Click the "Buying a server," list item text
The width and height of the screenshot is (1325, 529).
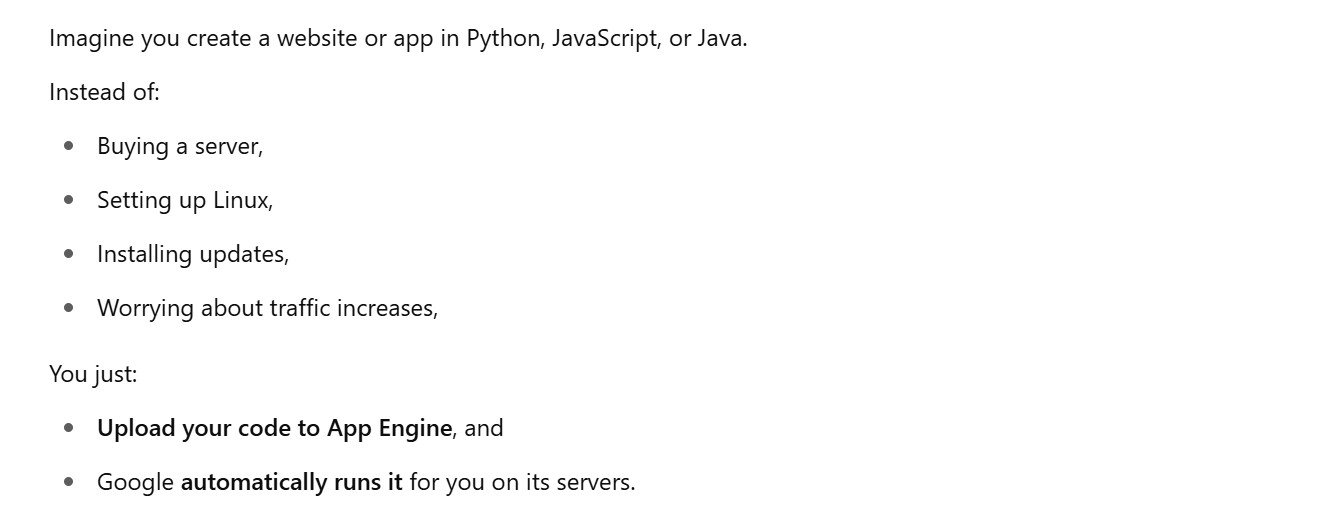coord(179,146)
